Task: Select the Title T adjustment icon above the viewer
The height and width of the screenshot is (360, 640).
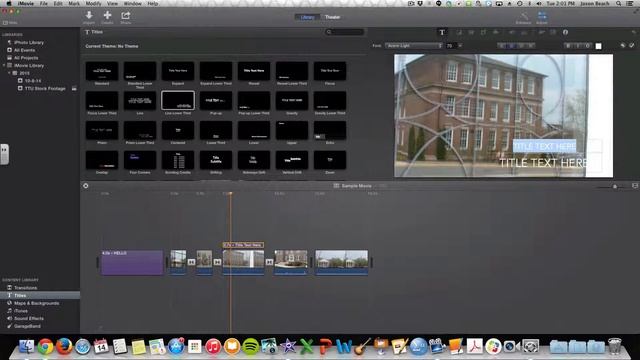Action: (x=442, y=32)
